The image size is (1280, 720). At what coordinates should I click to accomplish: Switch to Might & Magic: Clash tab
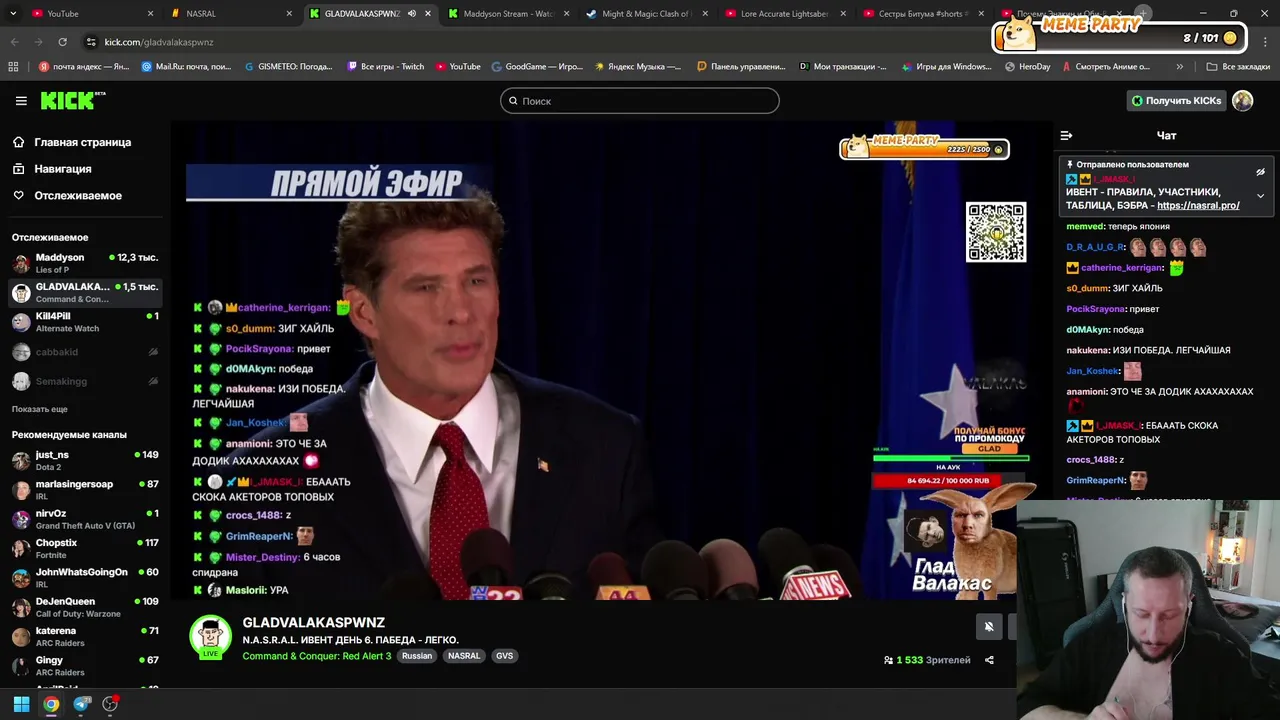pyautogui.click(x=645, y=14)
